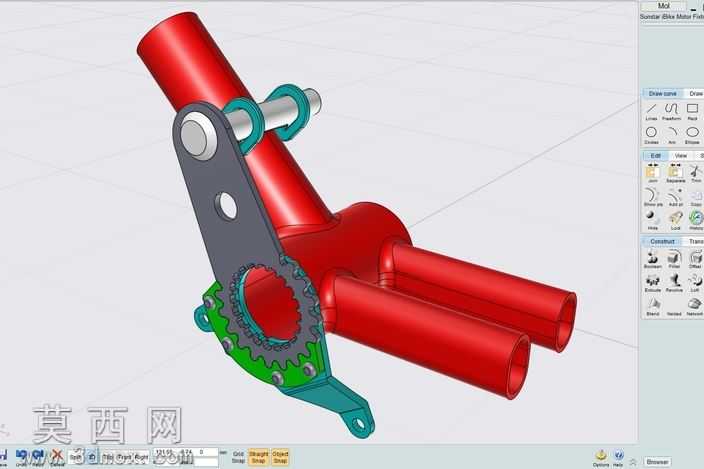Click the Trim edit tool

(696, 173)
